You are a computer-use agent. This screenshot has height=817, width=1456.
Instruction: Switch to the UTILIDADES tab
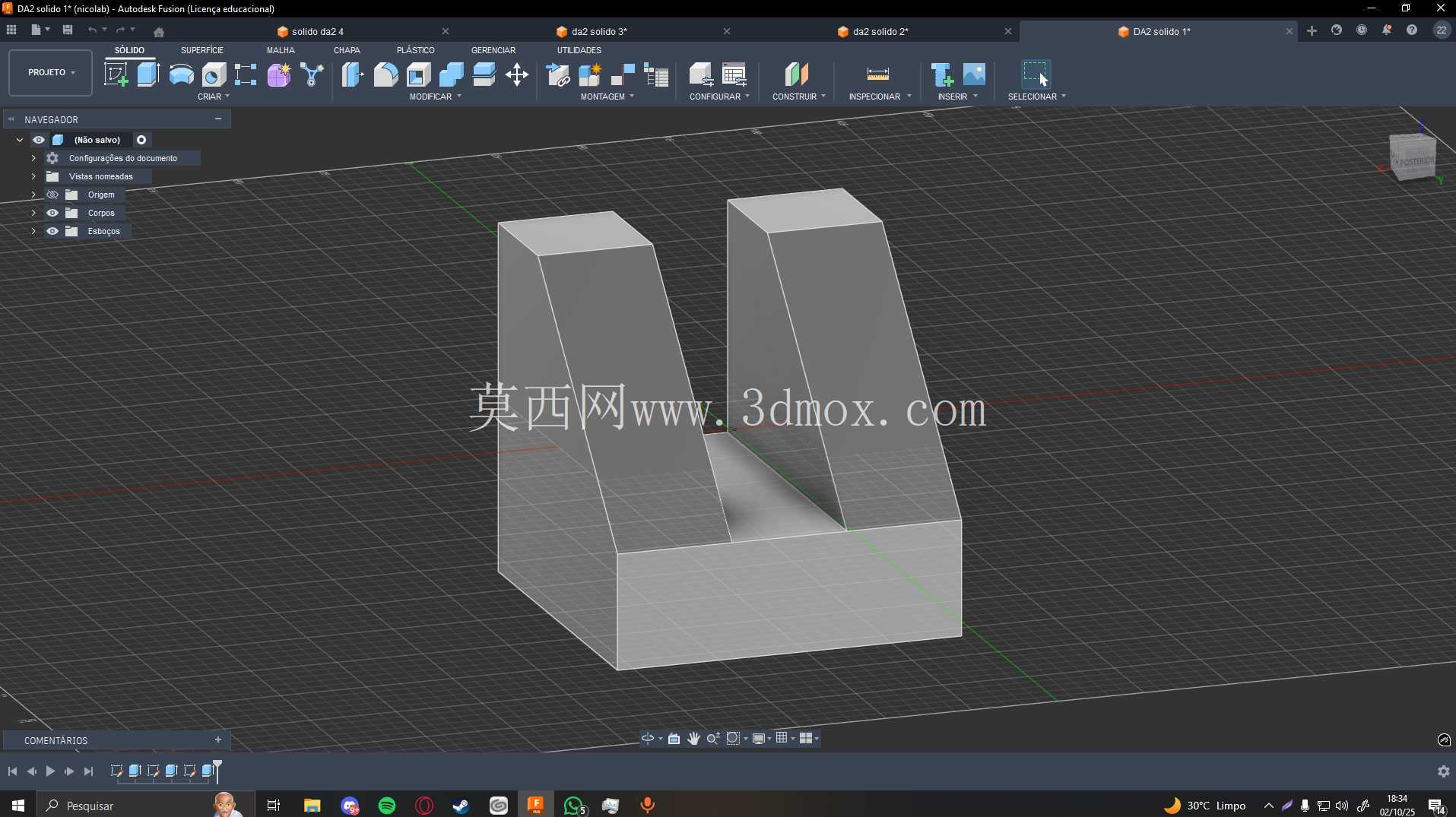click(x=579, y=50)
